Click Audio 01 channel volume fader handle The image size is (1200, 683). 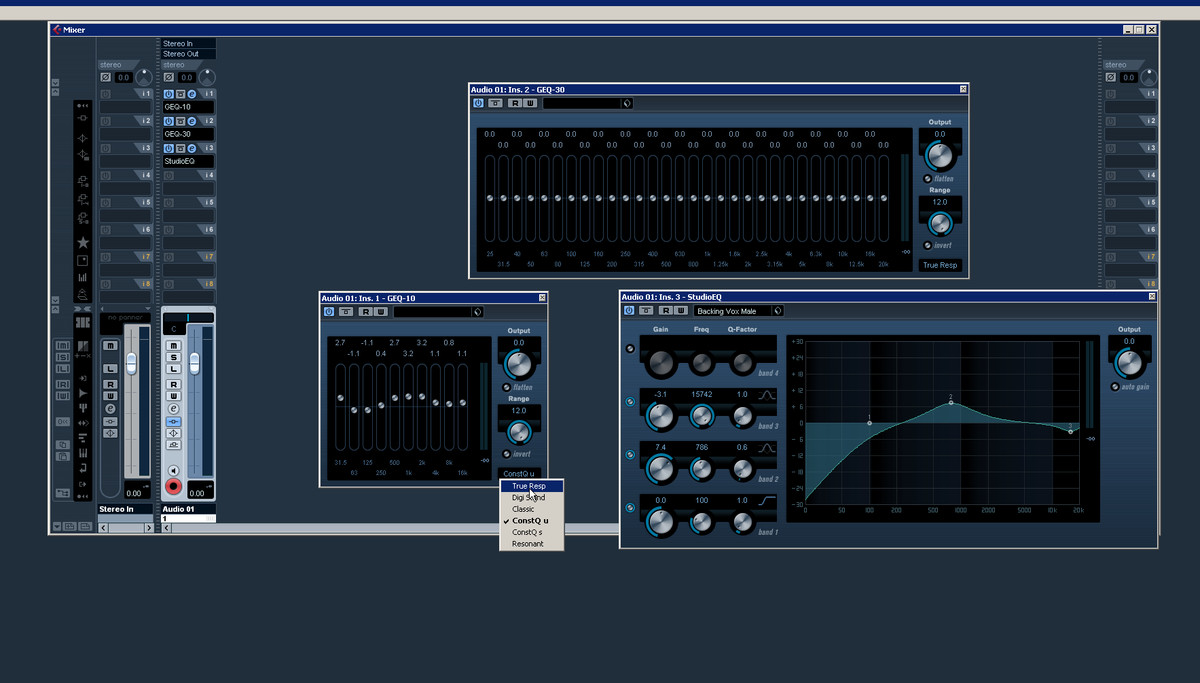[x=194, y=362]
